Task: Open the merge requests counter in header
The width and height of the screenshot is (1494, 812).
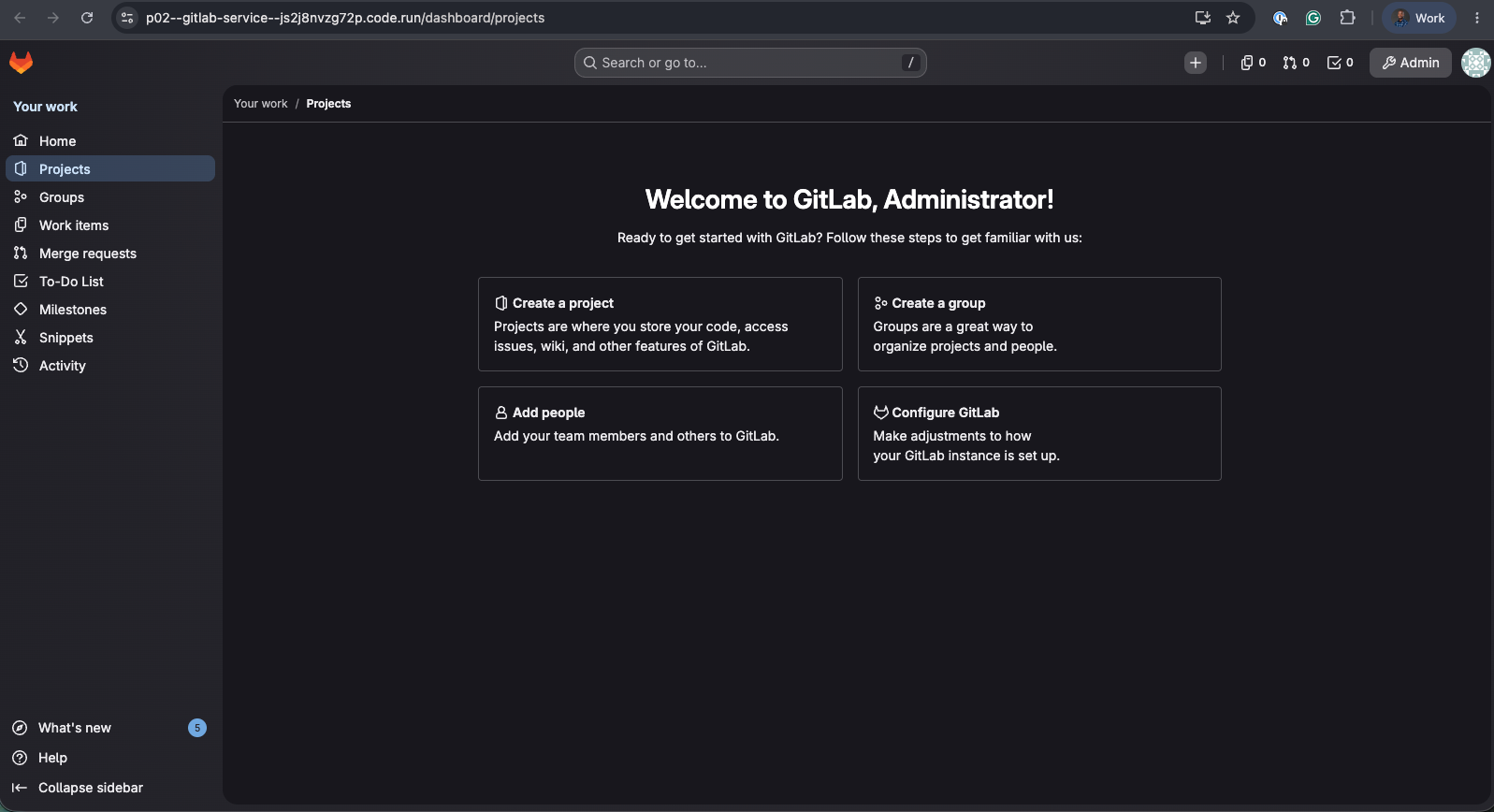Action: (1296, 63)
